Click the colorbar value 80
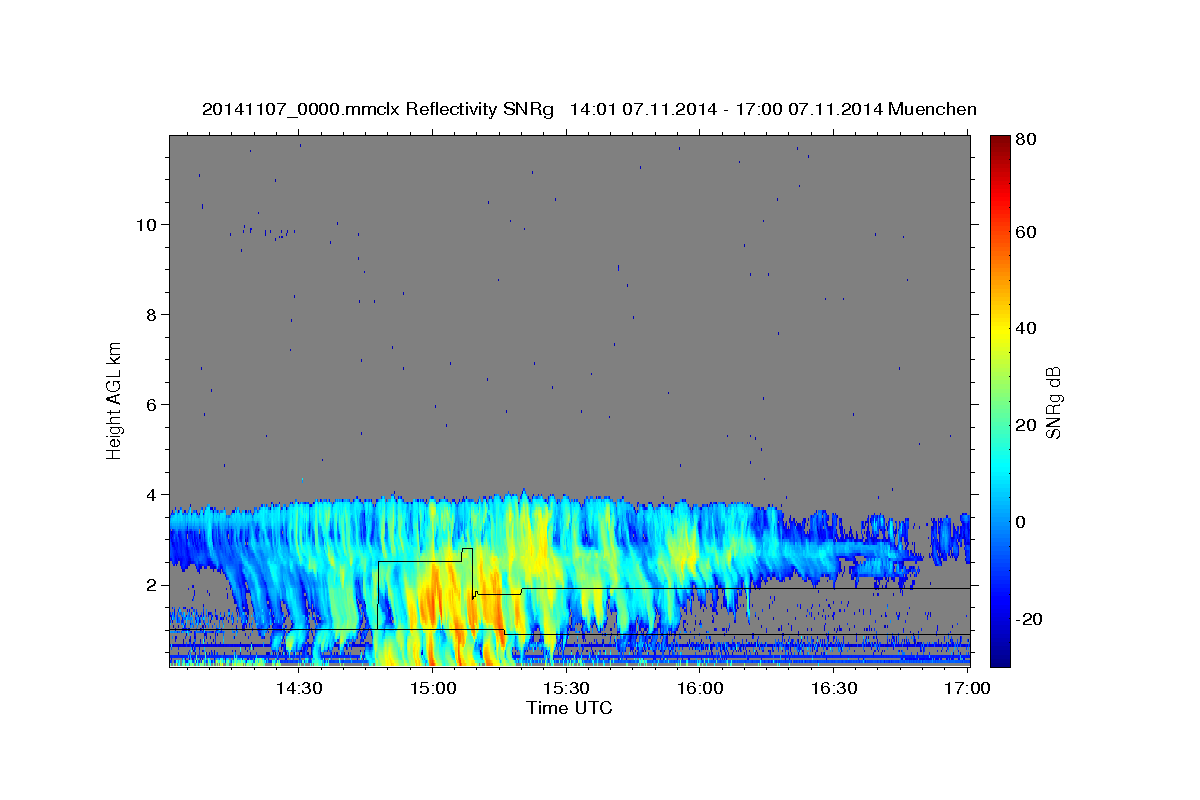 click(x=1028, y=140)
